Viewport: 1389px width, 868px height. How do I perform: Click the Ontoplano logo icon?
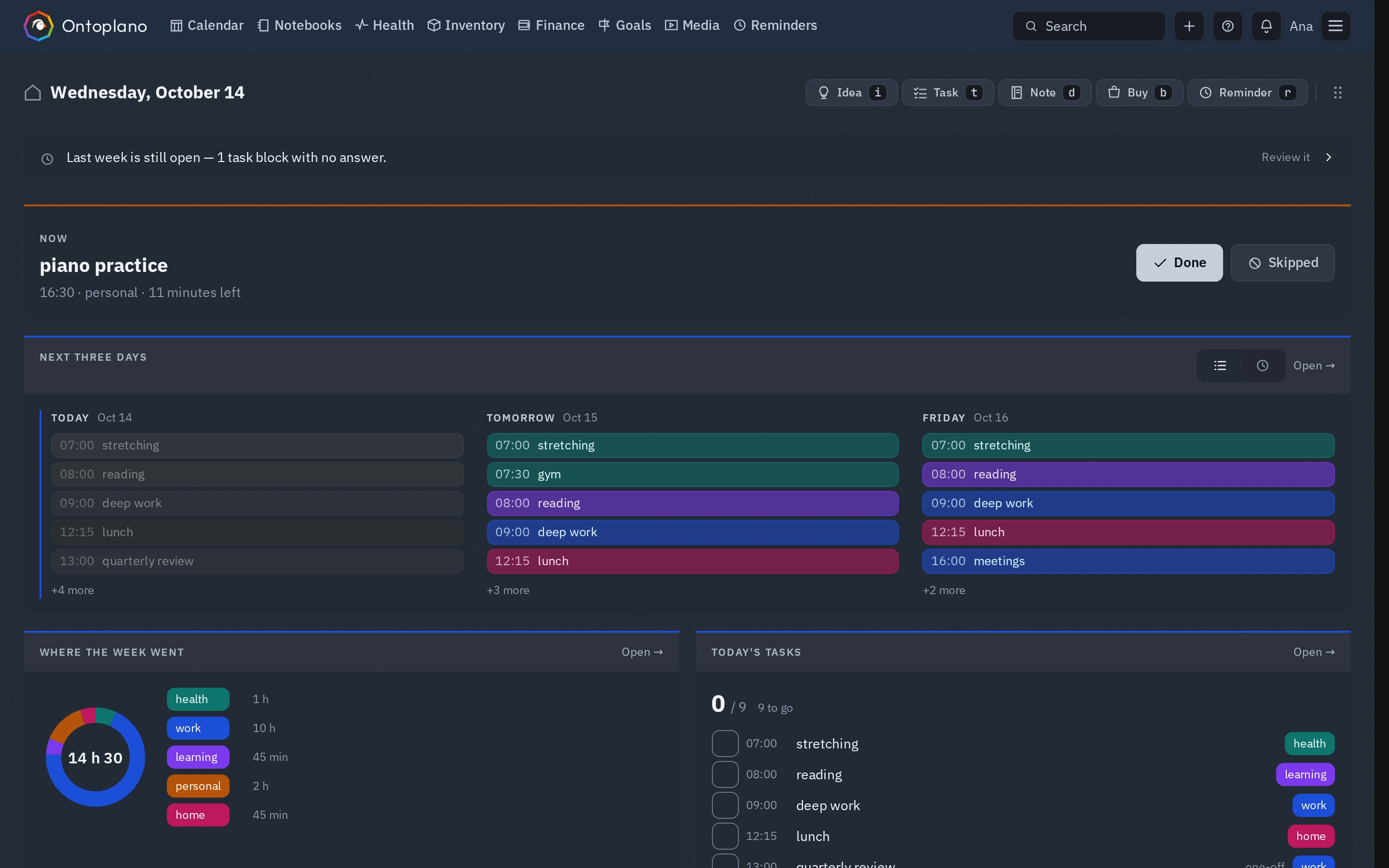pos(39,26)
